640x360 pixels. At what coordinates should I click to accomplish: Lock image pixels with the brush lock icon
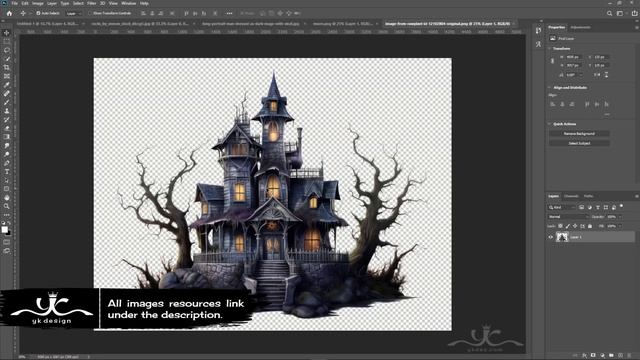(x=568, y=226)
